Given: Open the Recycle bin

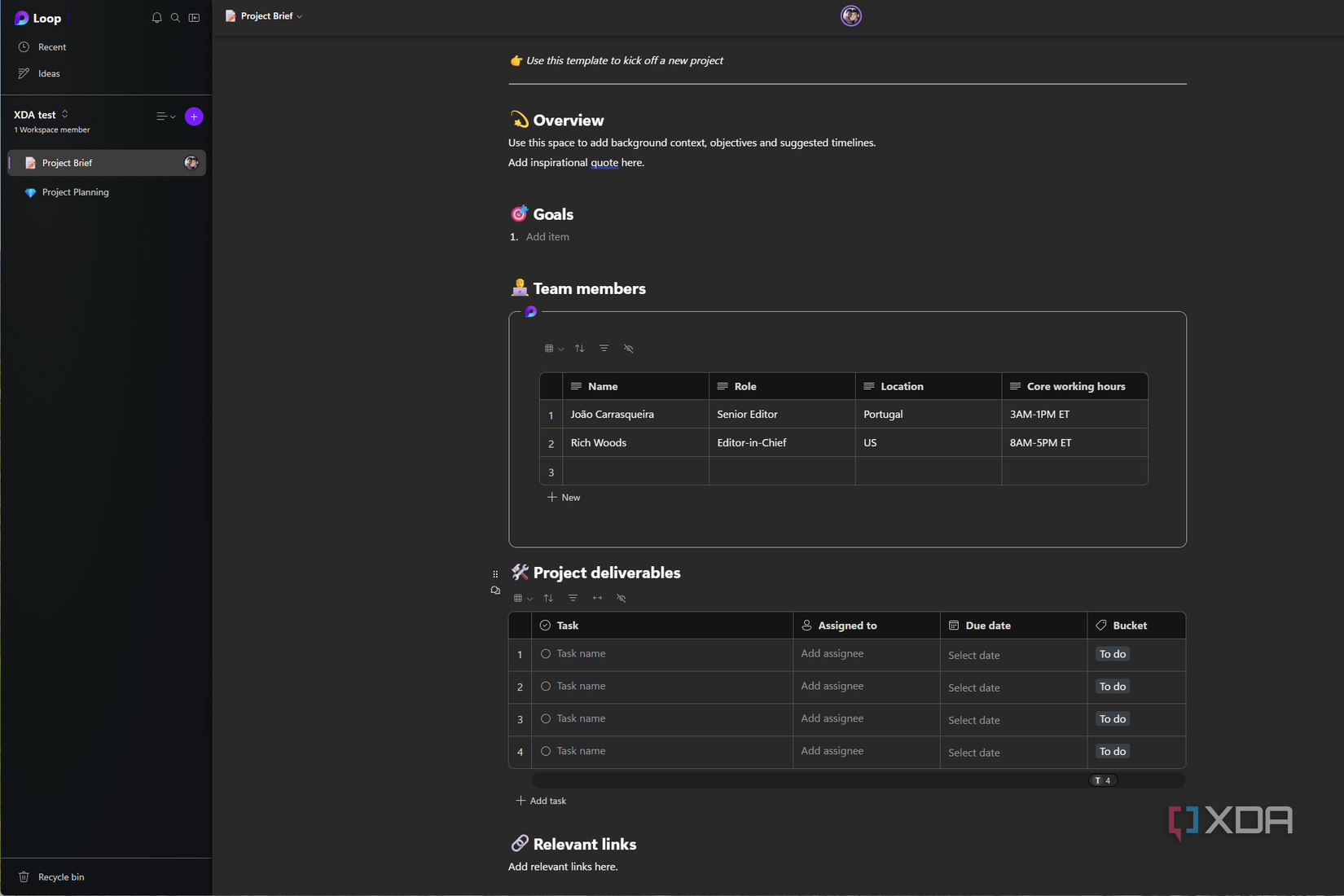Looking at the screenshot, I should (61, 877).
